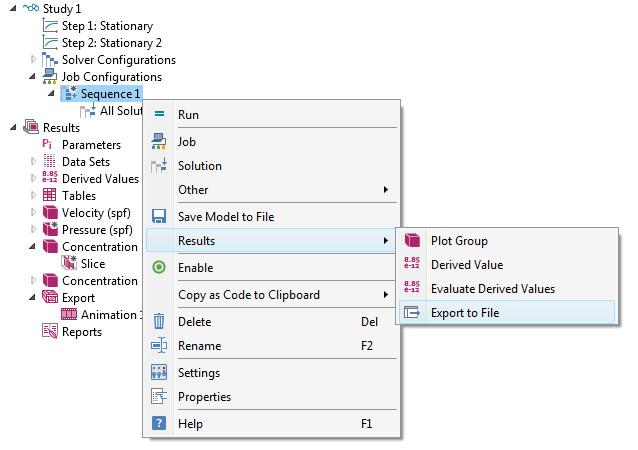This screenshot has height=450, width=638.
Task: Collapse the Study 1 tree node
Action: coord(13,8)
